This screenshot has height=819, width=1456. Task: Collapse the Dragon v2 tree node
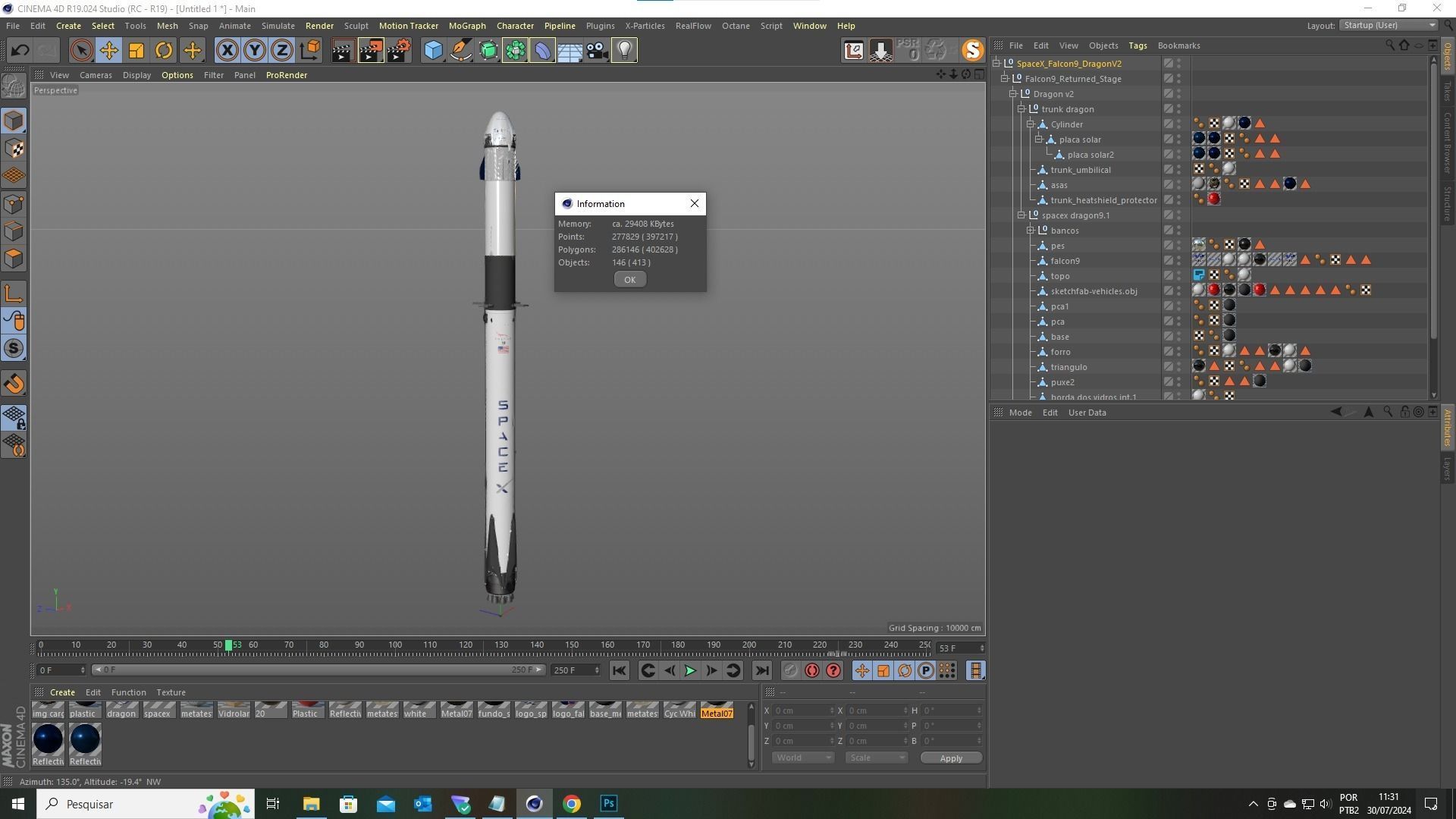tap(1013, 94)
